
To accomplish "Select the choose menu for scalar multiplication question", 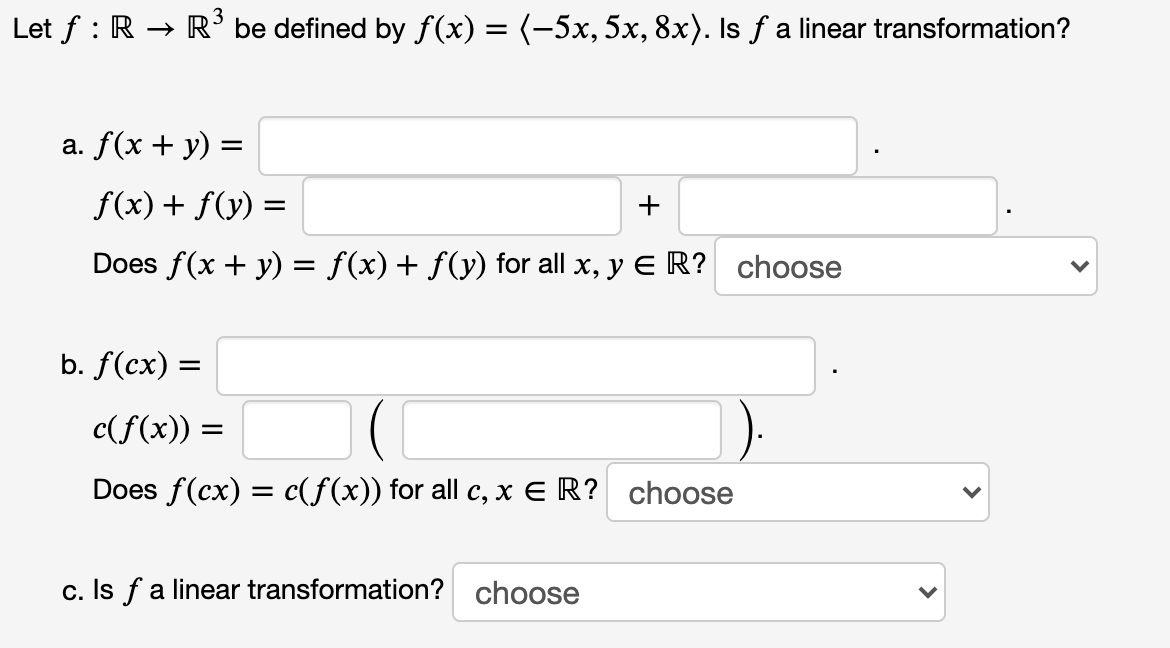I will 795,492.
